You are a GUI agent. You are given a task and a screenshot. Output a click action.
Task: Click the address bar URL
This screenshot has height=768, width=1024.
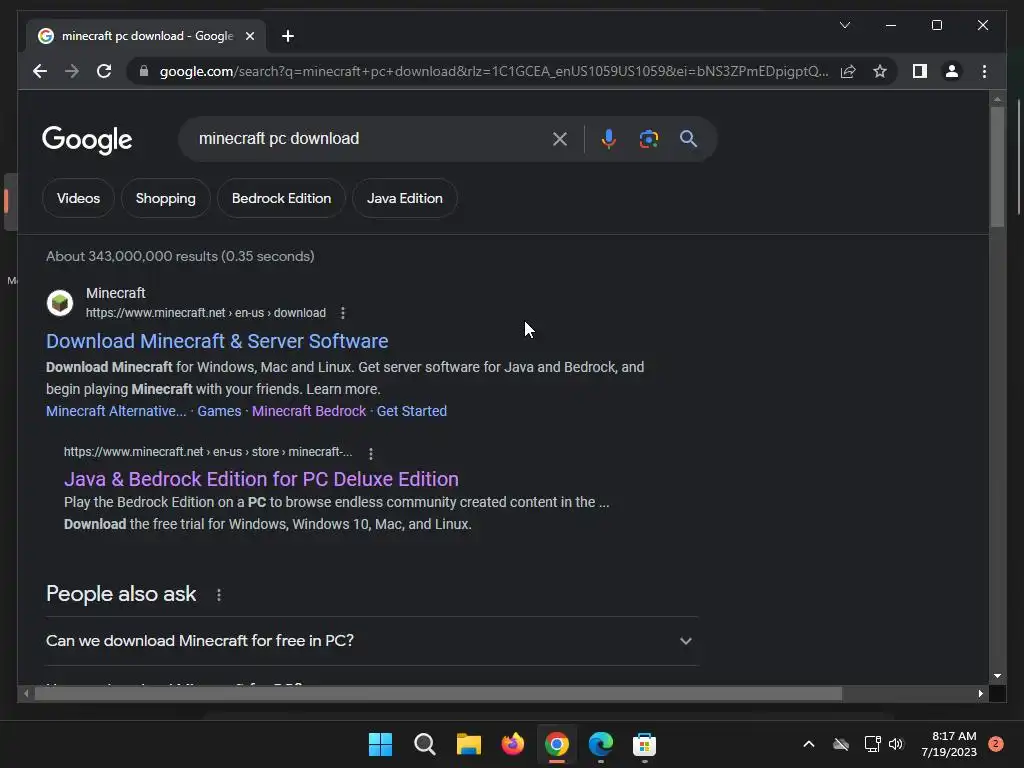point(494,71)
